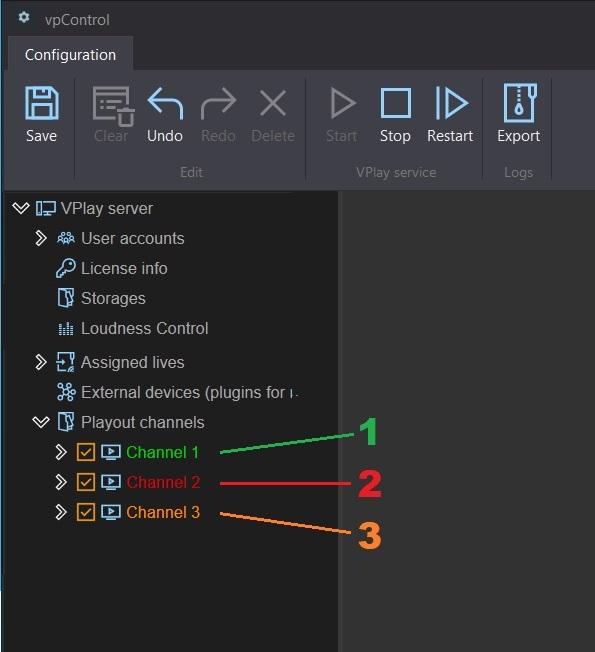Expand the Channel 2 node
Image resolution: width=595 pixels, height=652 pixels.
(x=61, y=482)
